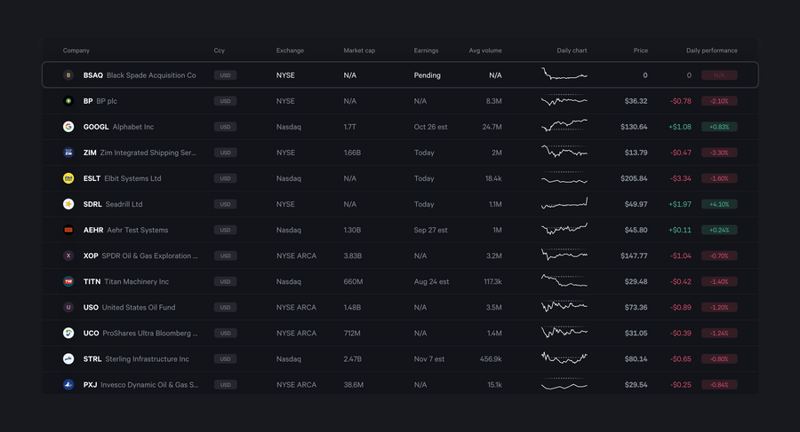Open the USO daily chart sparkline
Viewport: 800px width, 432px height.
[x=564, y=306]
